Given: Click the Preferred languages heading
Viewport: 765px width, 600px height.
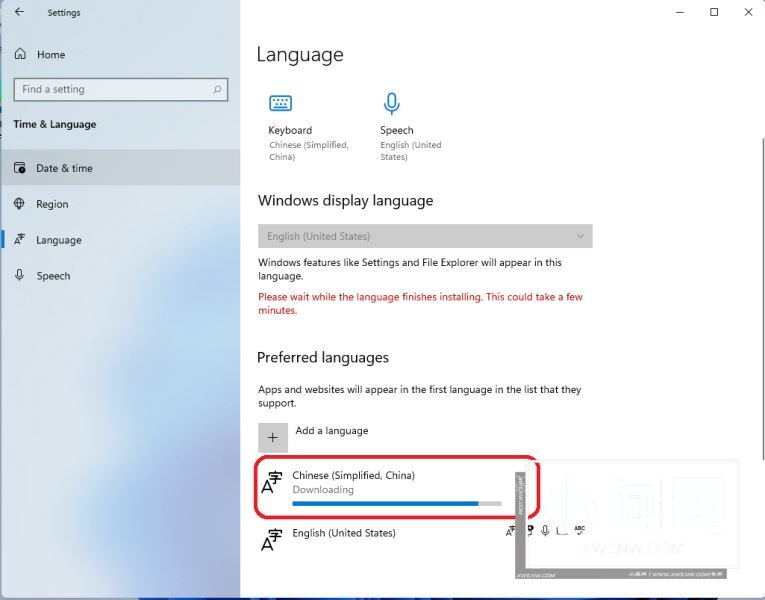Looking at the screenshot, I should pyautogui.click(x=323, y=358).
